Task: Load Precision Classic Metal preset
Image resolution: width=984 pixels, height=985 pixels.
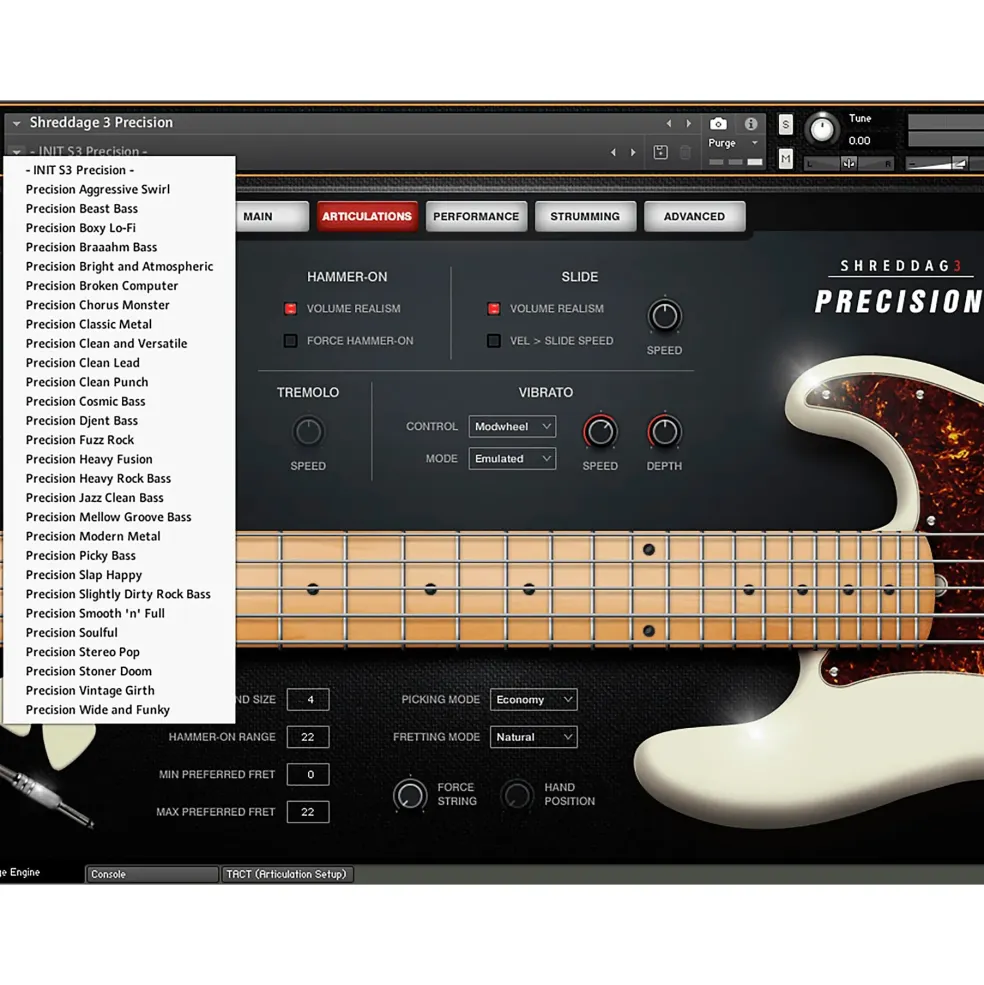Action: [x=119, y=324]
